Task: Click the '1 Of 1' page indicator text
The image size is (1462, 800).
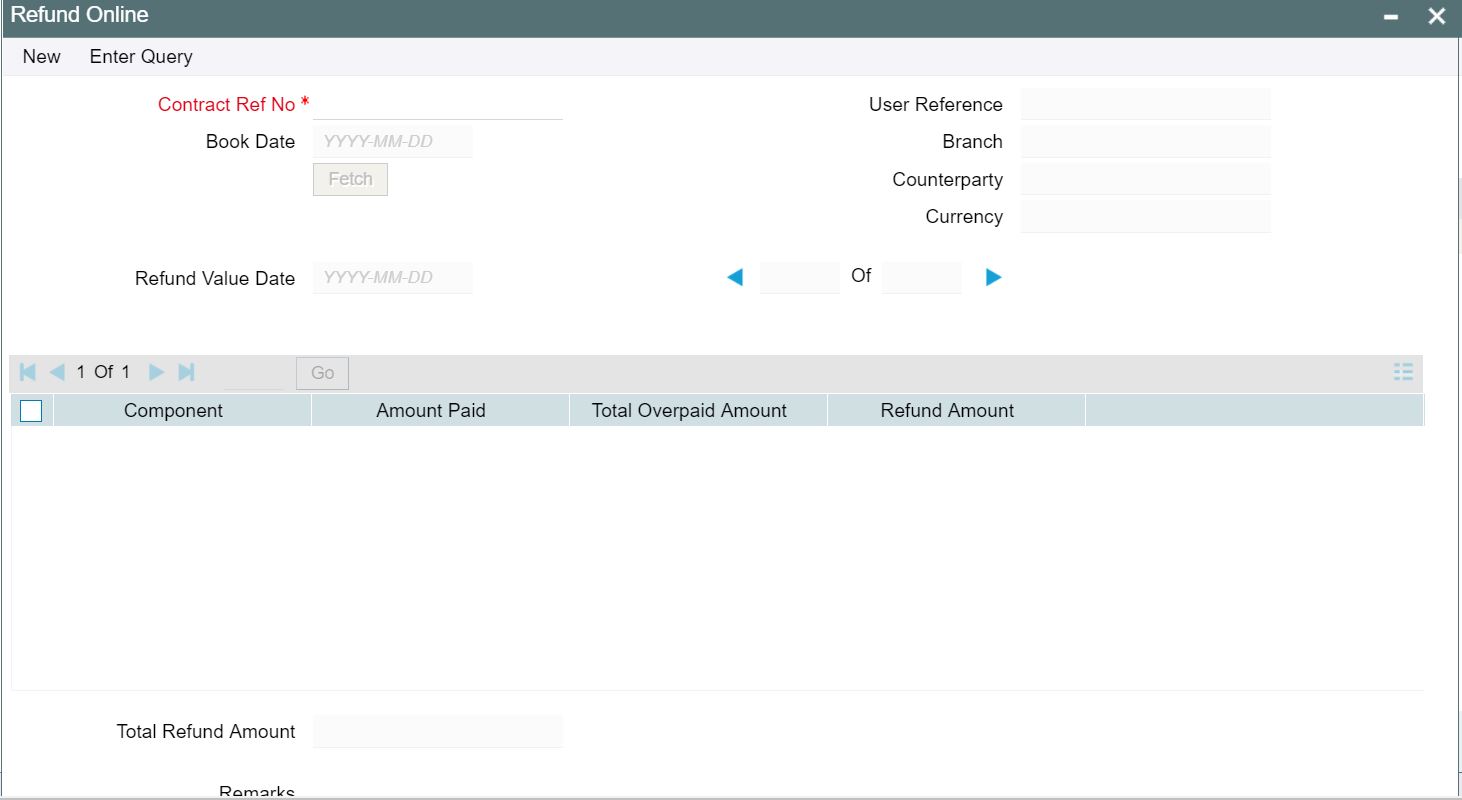Action: point(103,372)
